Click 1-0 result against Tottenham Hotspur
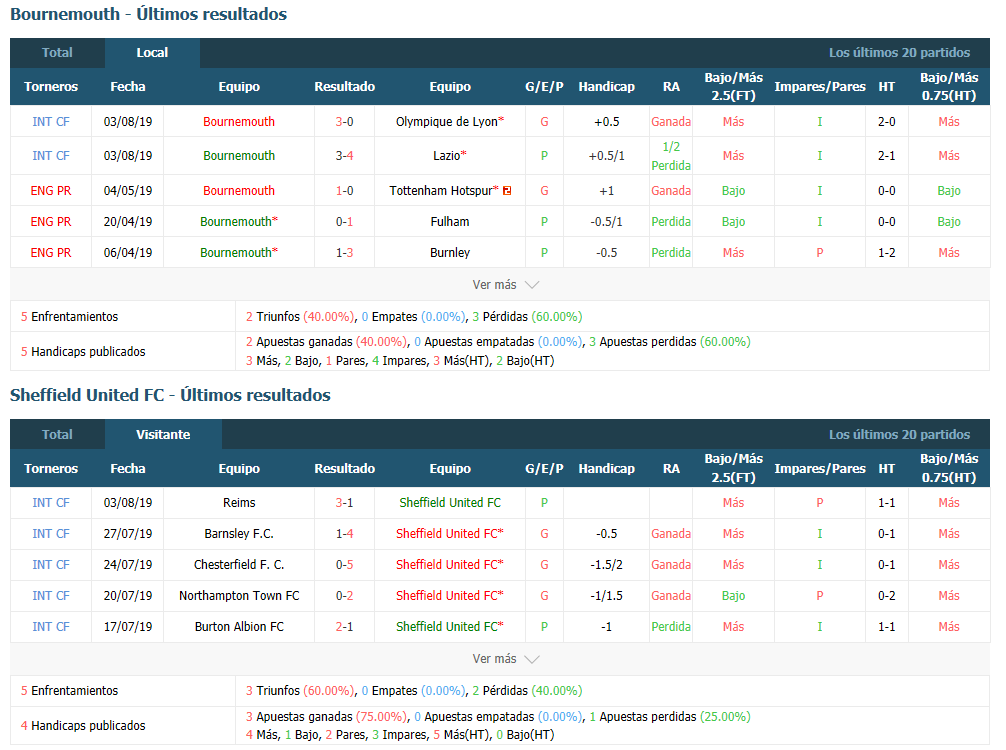 point(345,191)
